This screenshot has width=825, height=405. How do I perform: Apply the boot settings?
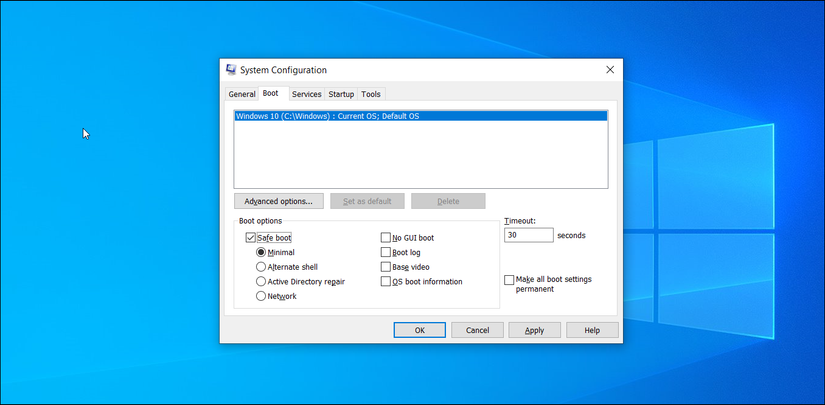tap(535, 330)
